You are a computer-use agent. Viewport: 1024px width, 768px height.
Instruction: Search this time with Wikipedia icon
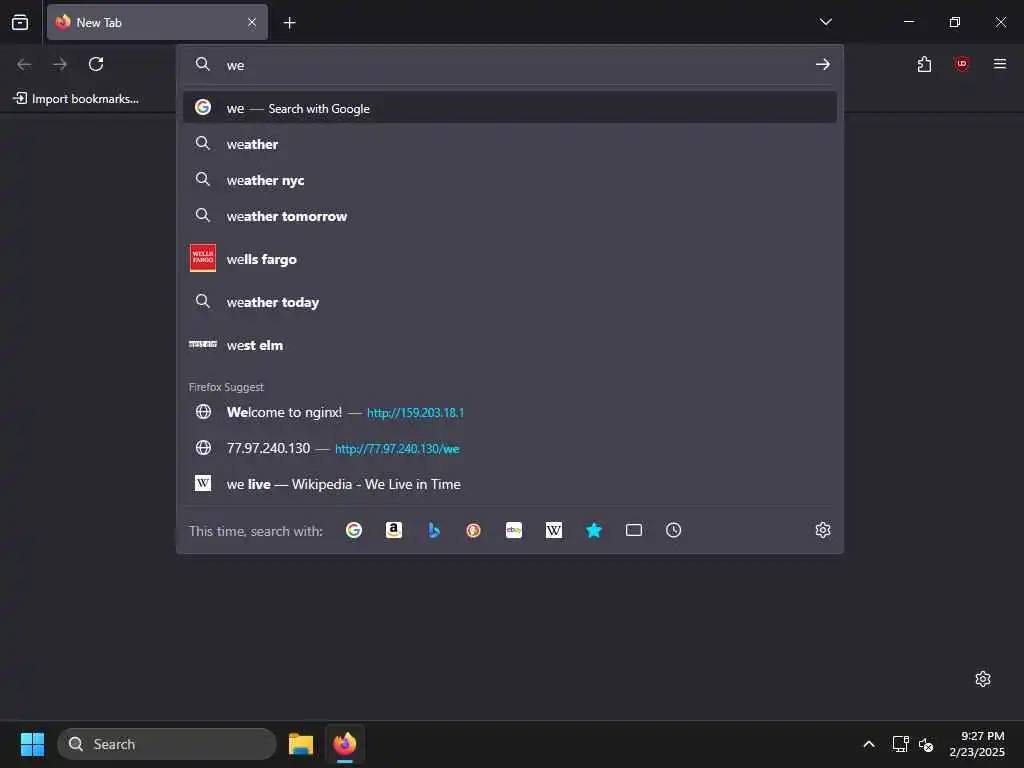coord(554,530)
